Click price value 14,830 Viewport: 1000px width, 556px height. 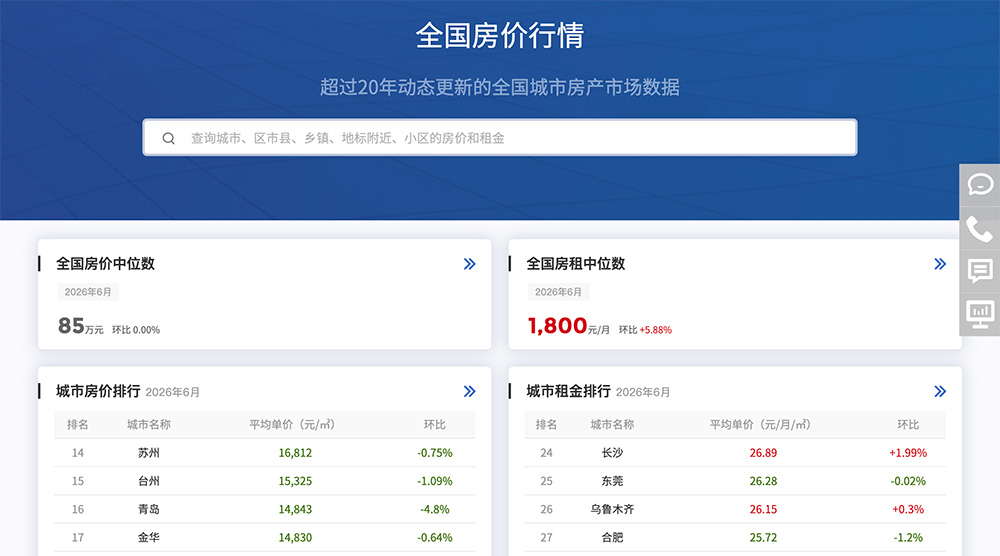tap(295, 537)
